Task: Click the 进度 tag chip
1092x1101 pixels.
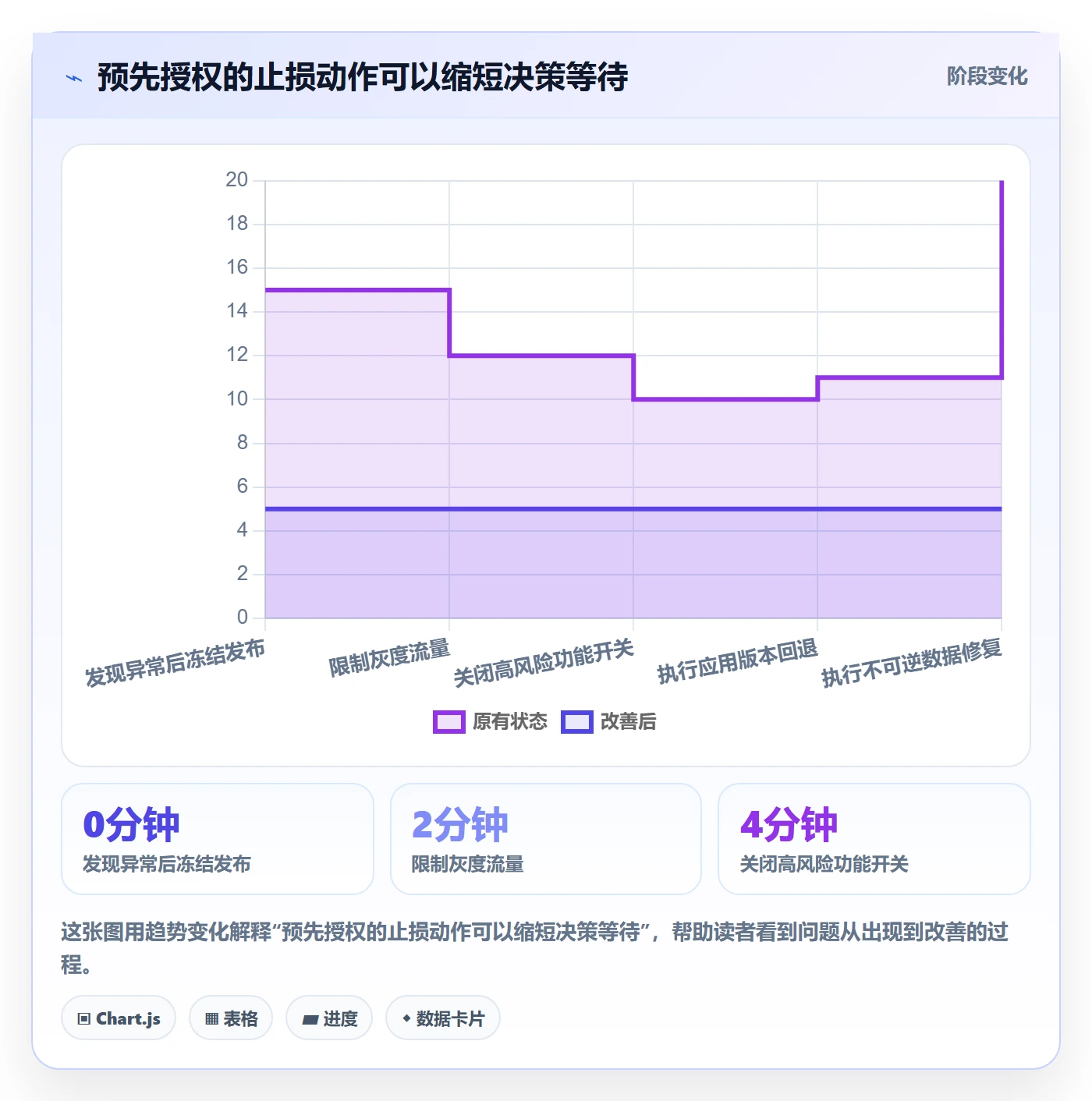Action: coord(329,1018)
